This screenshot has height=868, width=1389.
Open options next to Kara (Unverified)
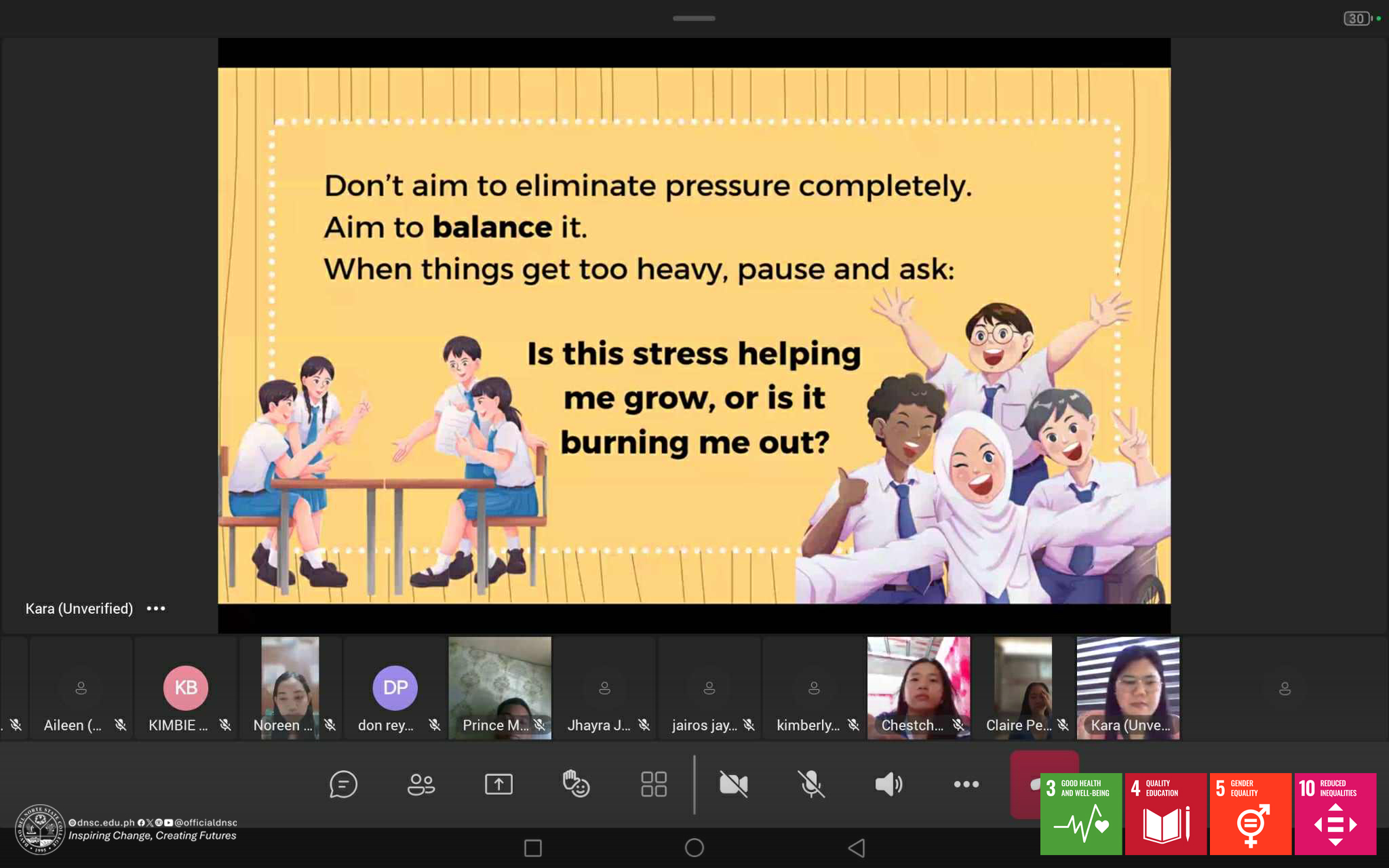[156, 608]
